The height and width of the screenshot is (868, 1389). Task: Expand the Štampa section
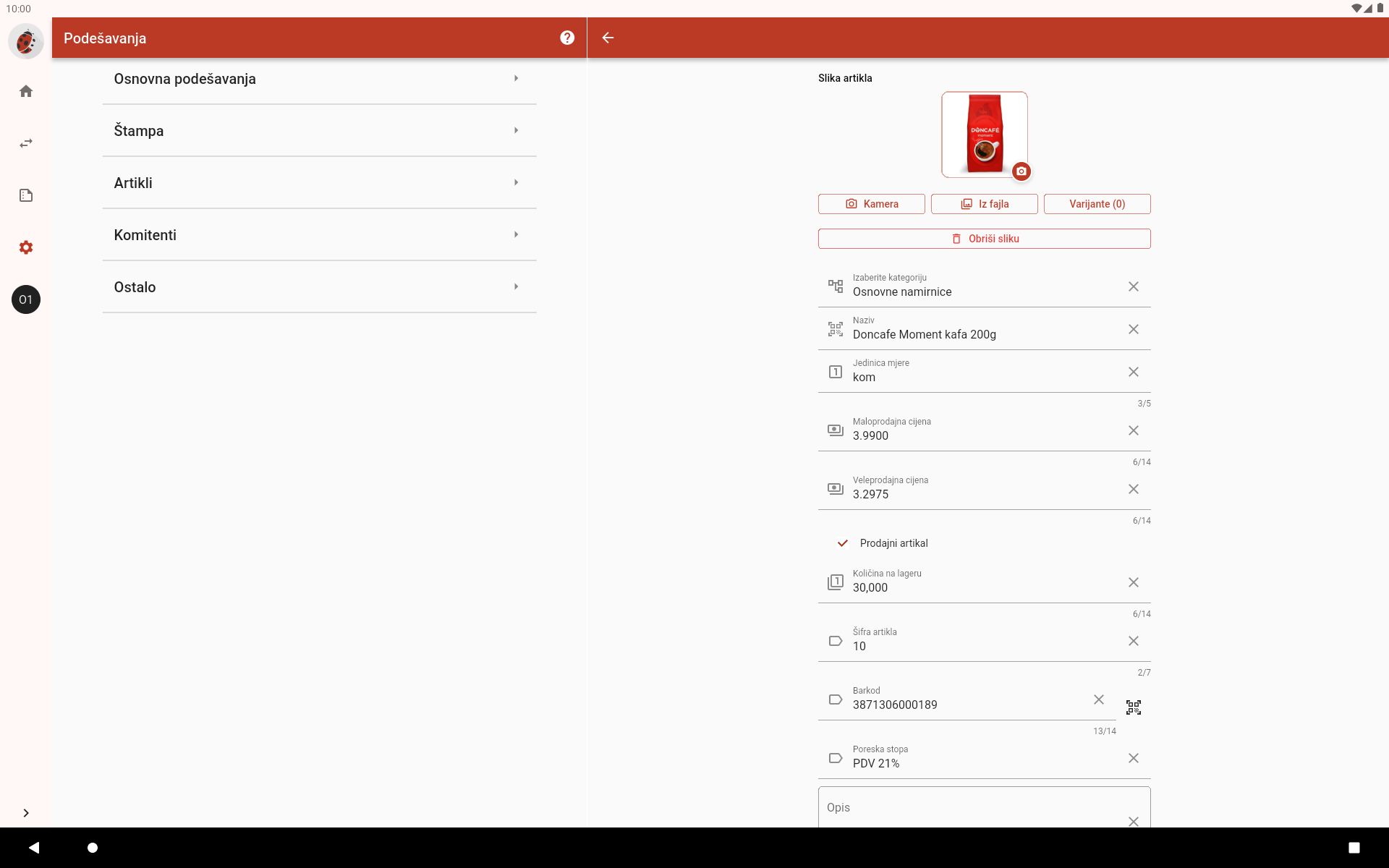point(319,131)
